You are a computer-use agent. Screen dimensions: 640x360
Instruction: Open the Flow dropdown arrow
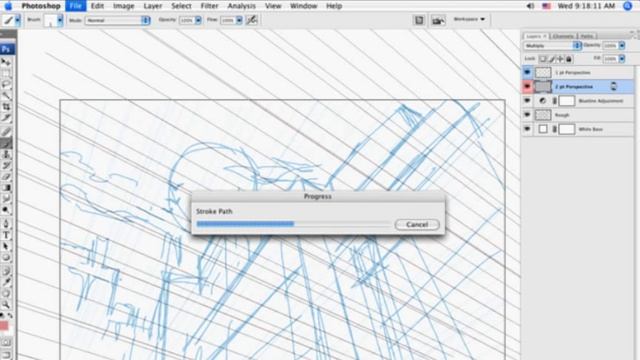click(239, 20)
